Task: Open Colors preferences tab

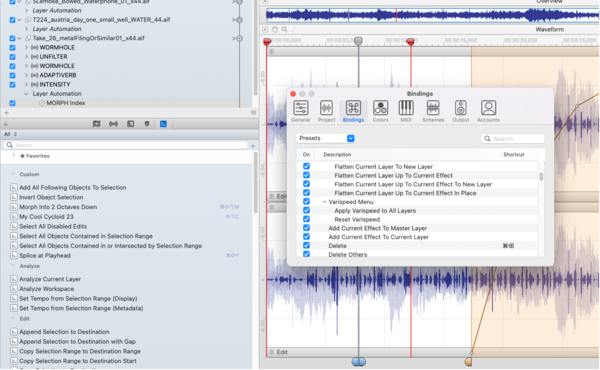Action: coord(380,111)
